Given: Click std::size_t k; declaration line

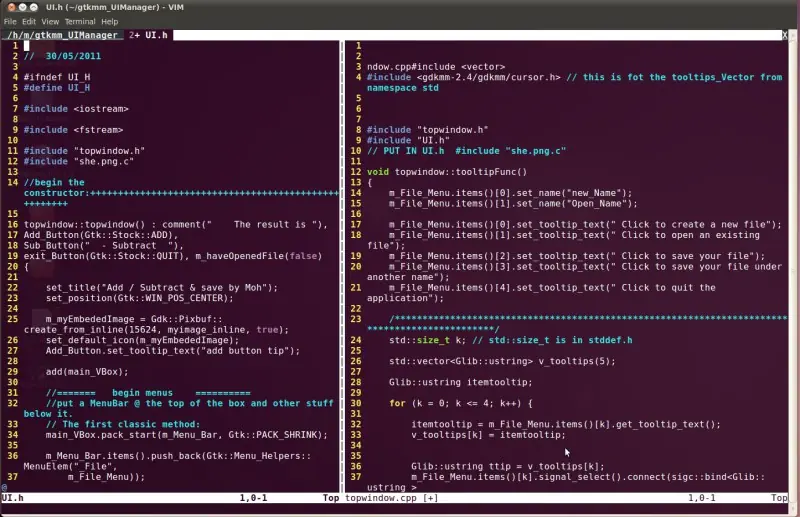Looking at the screenshot, I should [x=427, y=340].
